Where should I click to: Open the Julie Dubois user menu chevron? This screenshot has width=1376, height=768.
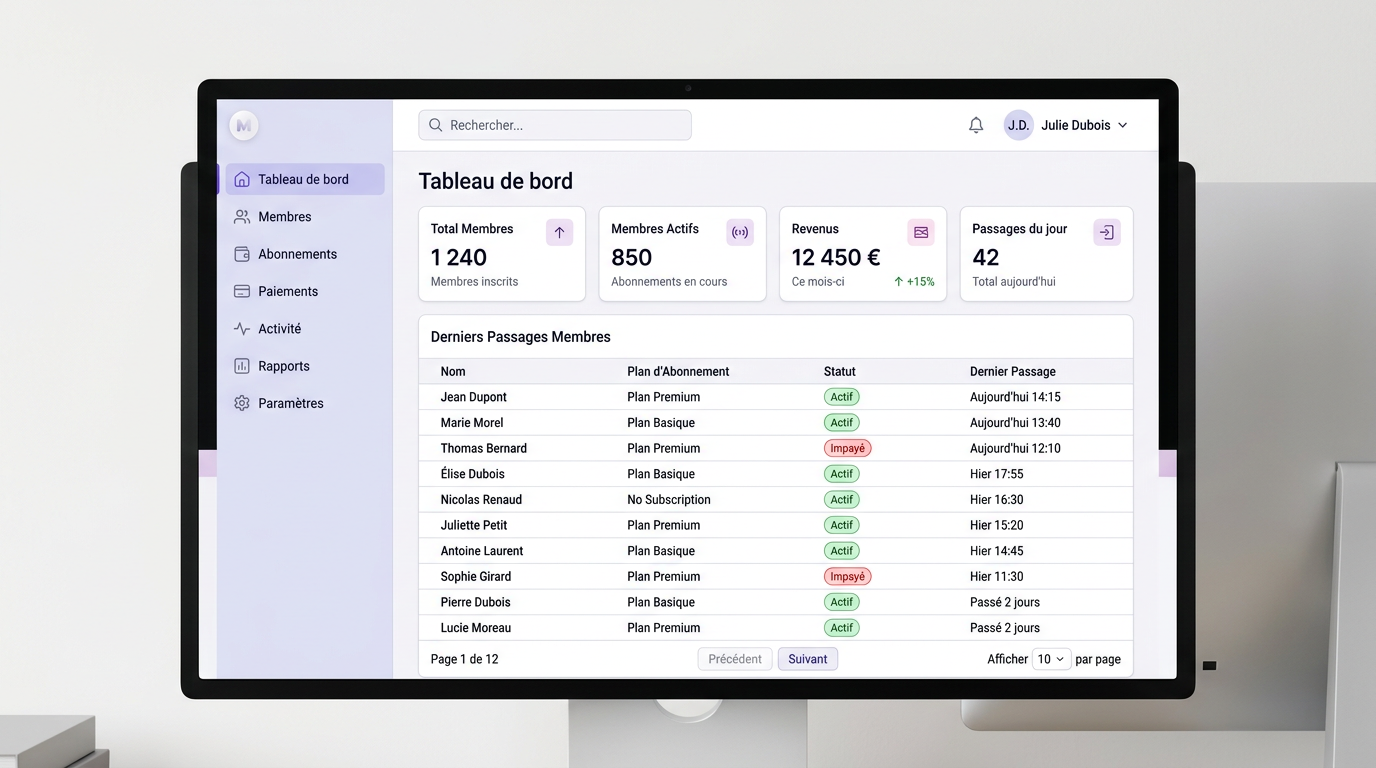click(1122, 126)
